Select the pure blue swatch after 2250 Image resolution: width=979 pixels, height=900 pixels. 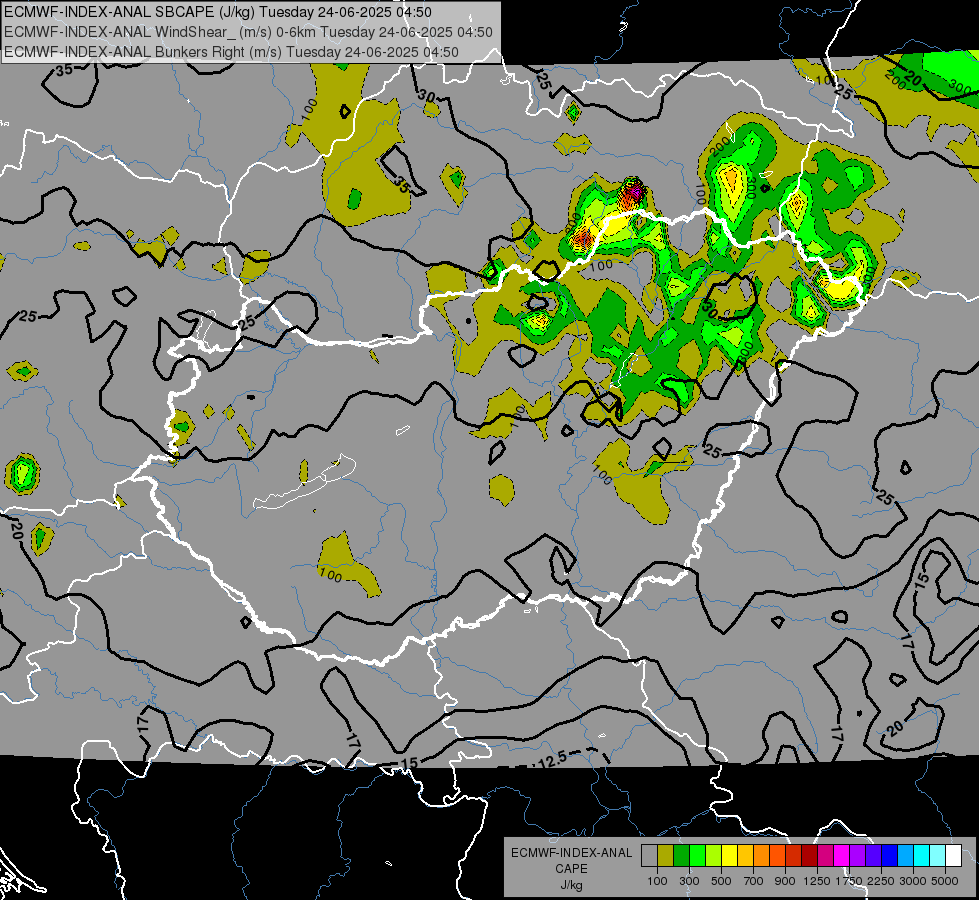890,856
